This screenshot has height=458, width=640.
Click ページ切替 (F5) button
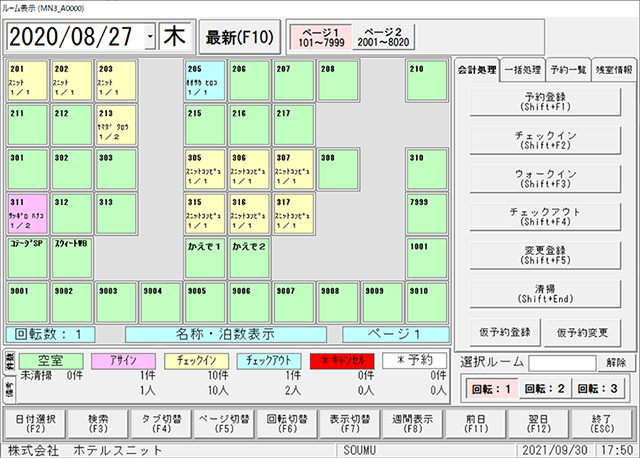[224, 424]
